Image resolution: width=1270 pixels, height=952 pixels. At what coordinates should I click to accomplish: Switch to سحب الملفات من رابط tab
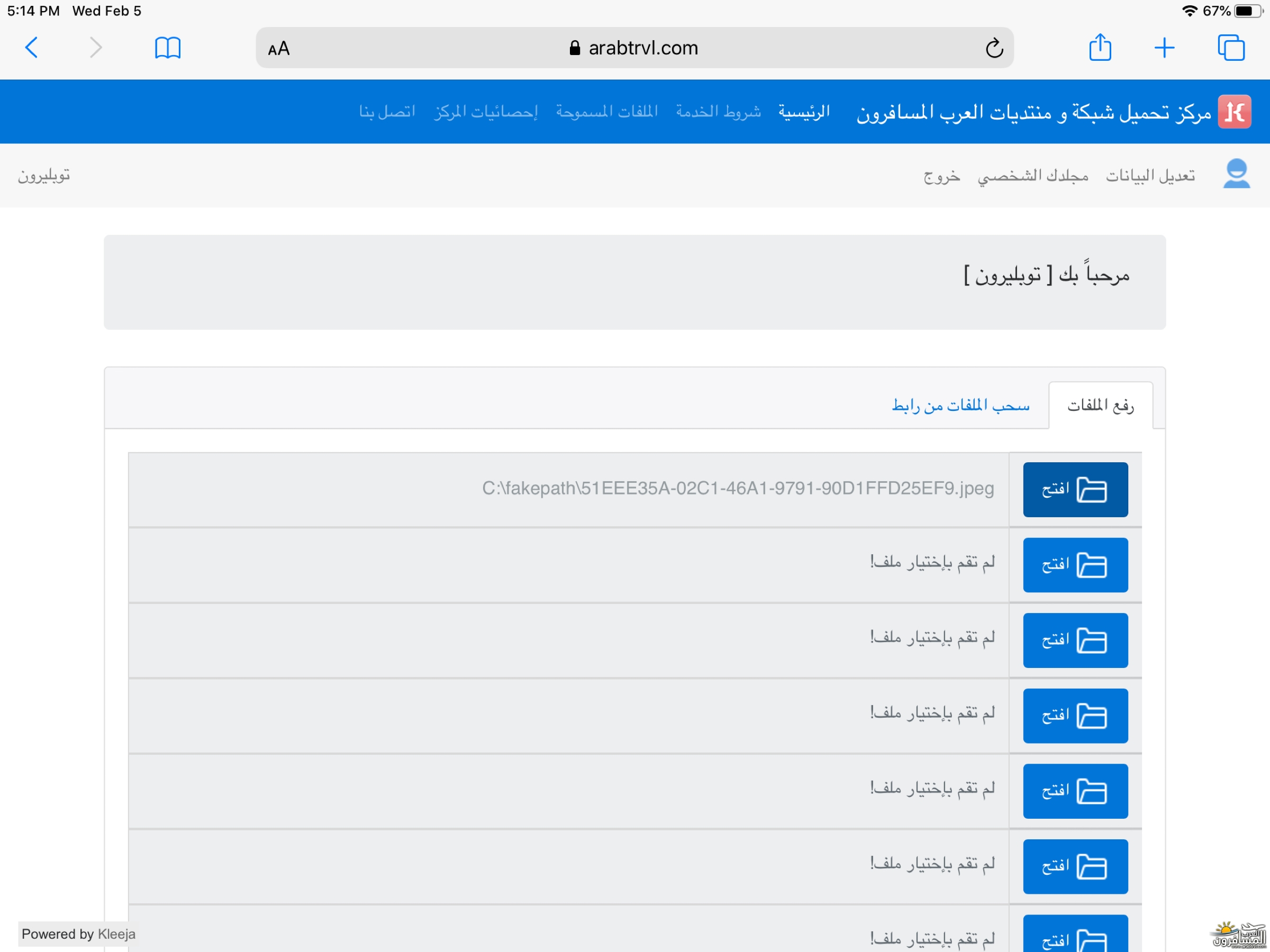(960, 405)
